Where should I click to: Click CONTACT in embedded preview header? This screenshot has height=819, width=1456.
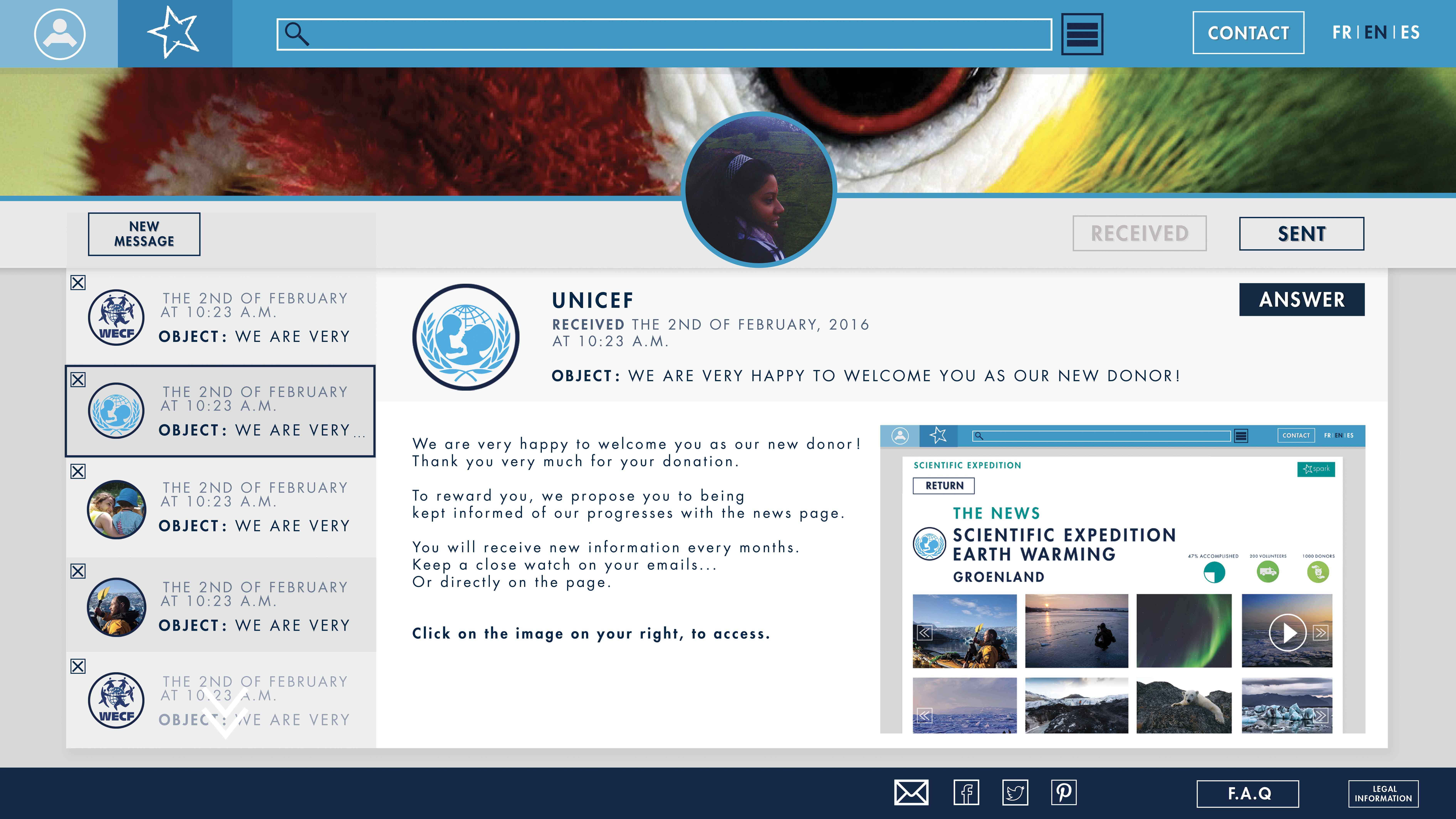coord(1296,435)
